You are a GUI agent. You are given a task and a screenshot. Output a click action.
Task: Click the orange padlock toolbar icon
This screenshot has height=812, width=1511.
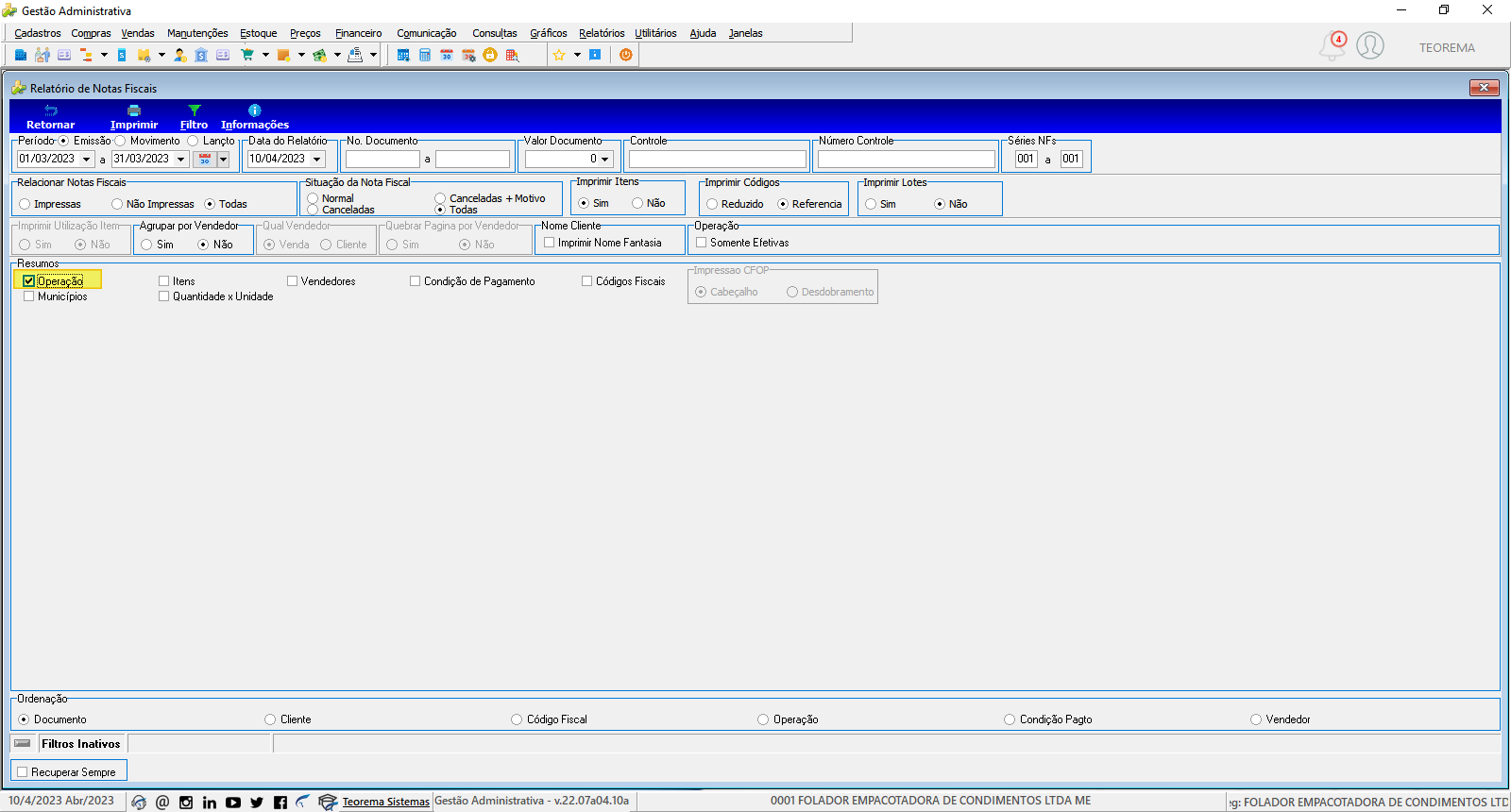tap(490, 55)
